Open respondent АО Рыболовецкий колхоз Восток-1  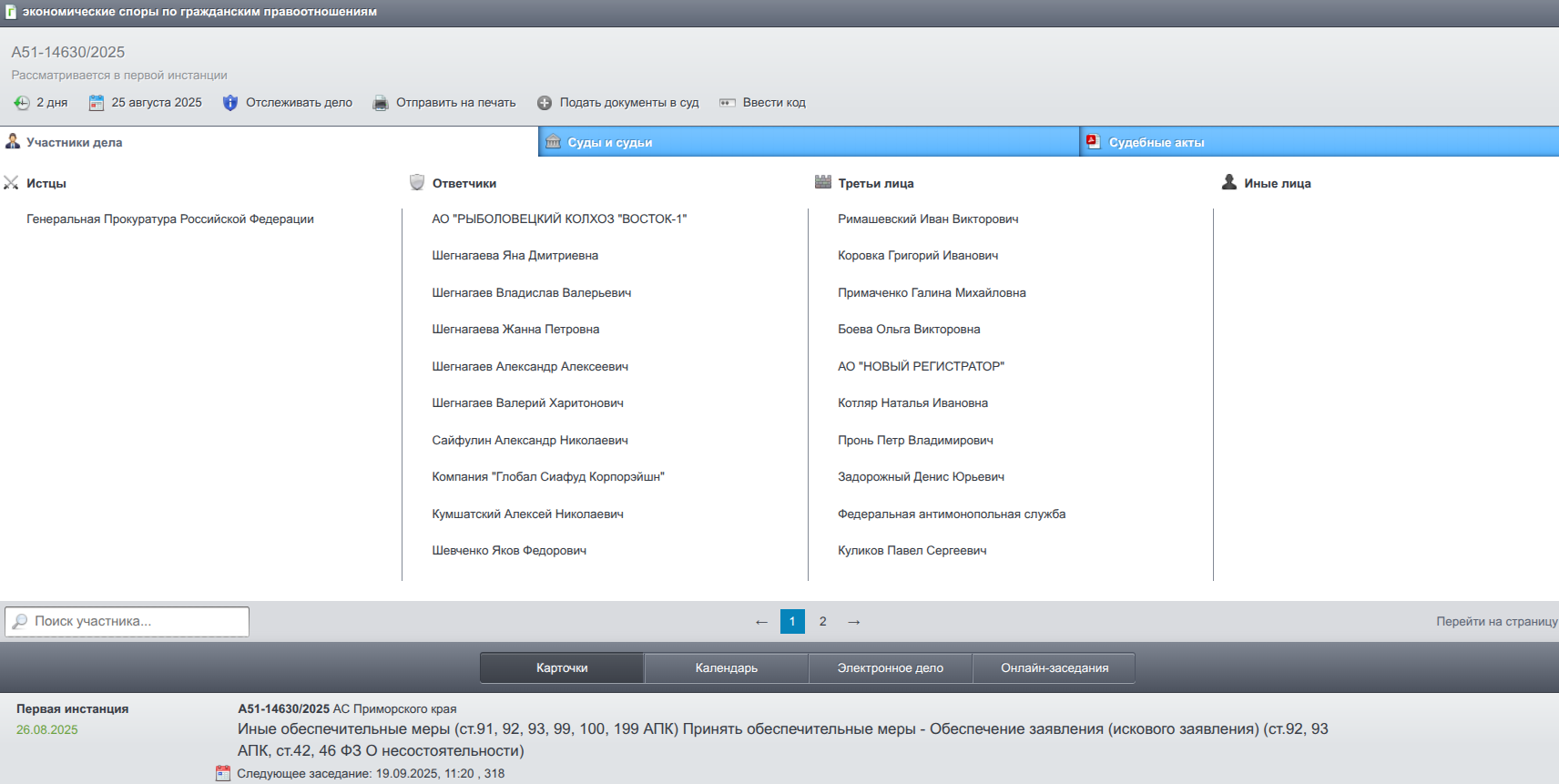[x=559, y=219]
